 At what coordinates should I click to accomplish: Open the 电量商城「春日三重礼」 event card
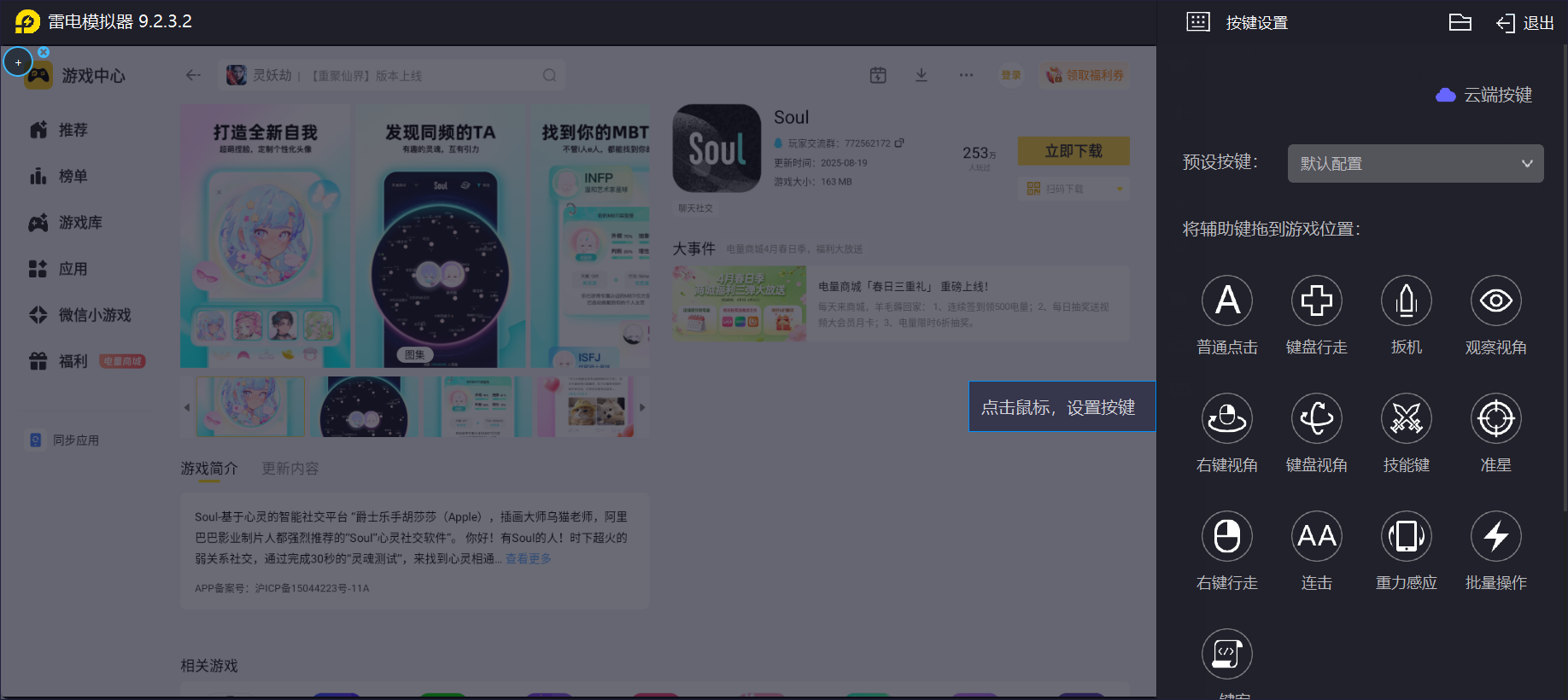click(901, 303)
